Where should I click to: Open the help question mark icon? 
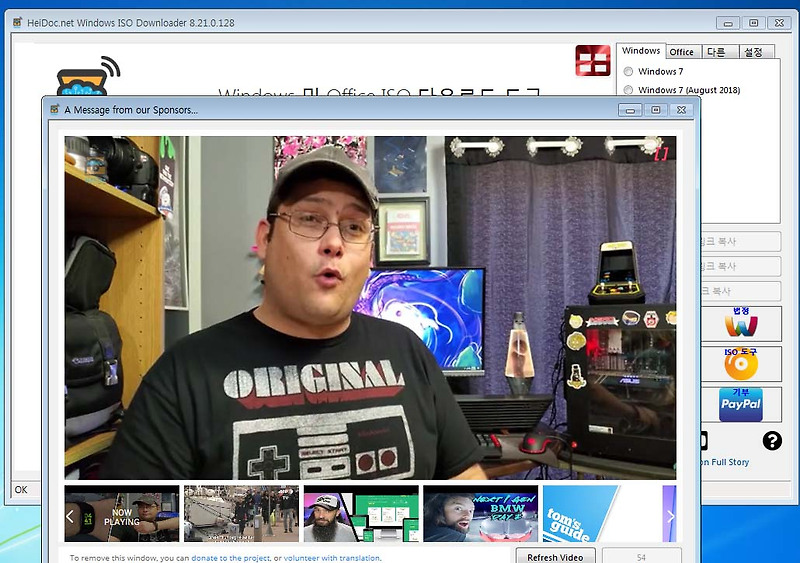(x=772, y=440)
